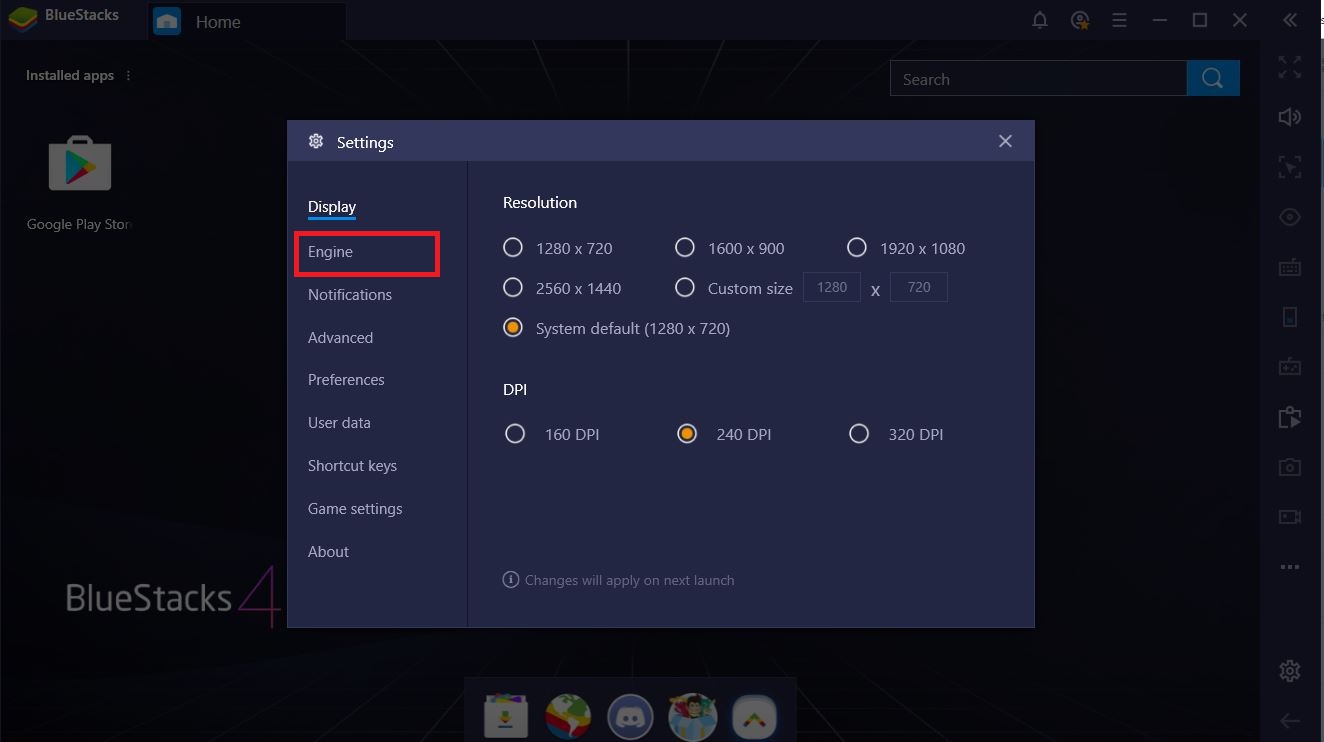Click the Settings gear icon in dialog header
The height and width of the screenshot is (742, 1324).
click(316, 141)
